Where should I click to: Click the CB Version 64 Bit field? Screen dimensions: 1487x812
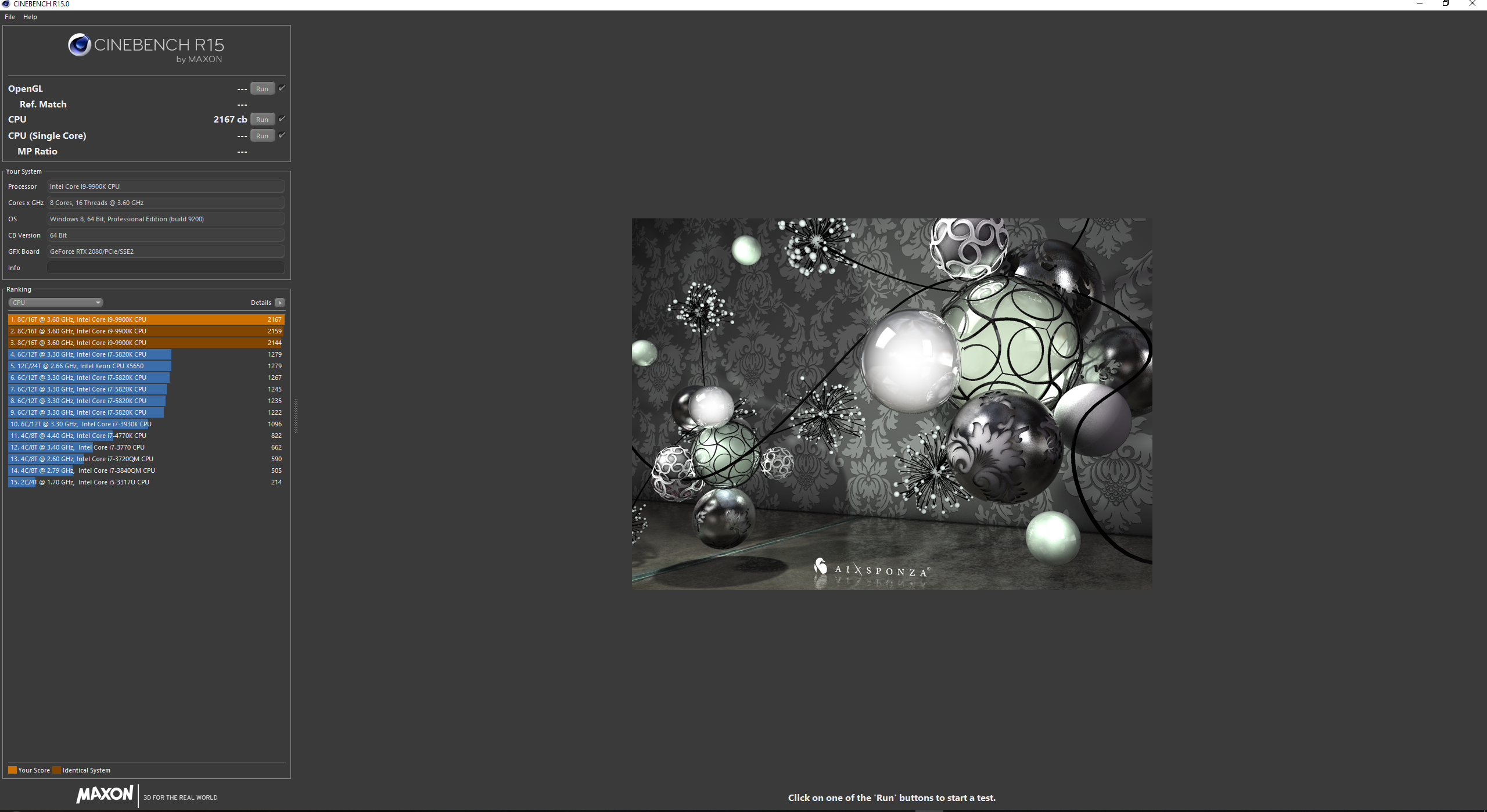pyautogui.click(x=166, y=235)
